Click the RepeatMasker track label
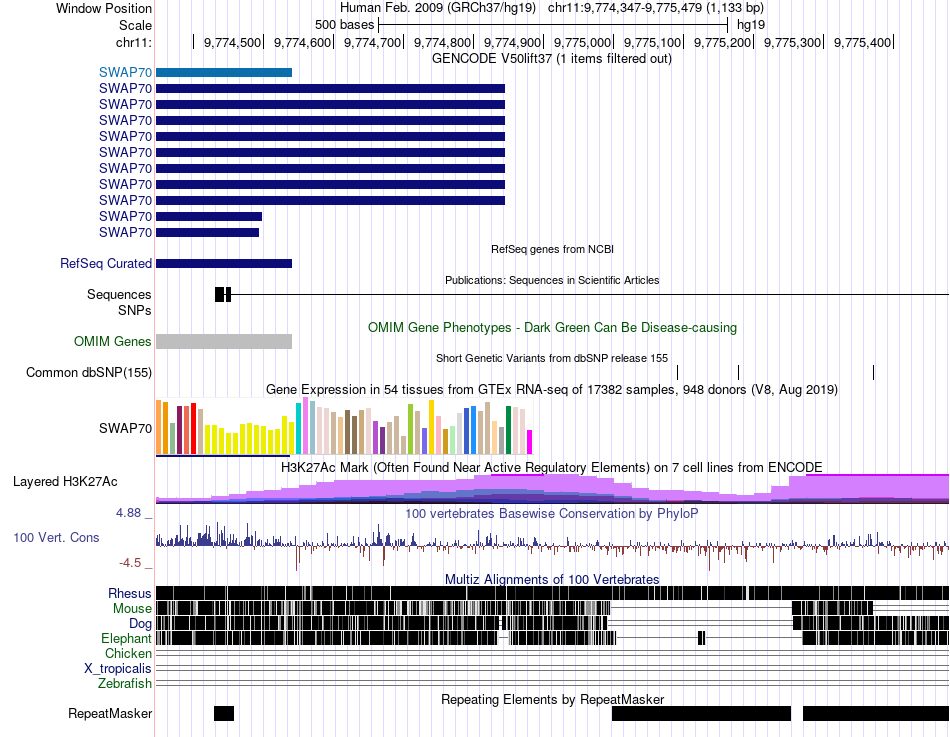This screenshot has width=950, height=737. (x=110, y=713)
